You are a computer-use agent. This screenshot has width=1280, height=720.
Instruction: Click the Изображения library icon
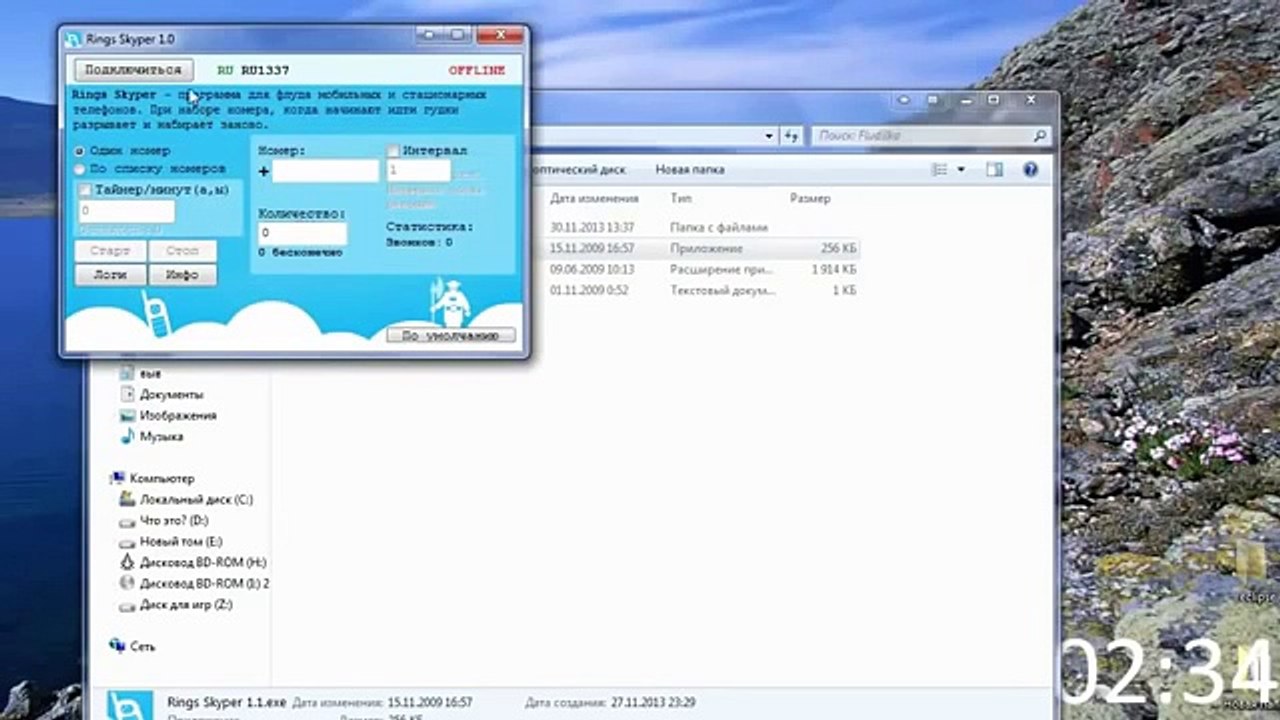pos(127,415)
